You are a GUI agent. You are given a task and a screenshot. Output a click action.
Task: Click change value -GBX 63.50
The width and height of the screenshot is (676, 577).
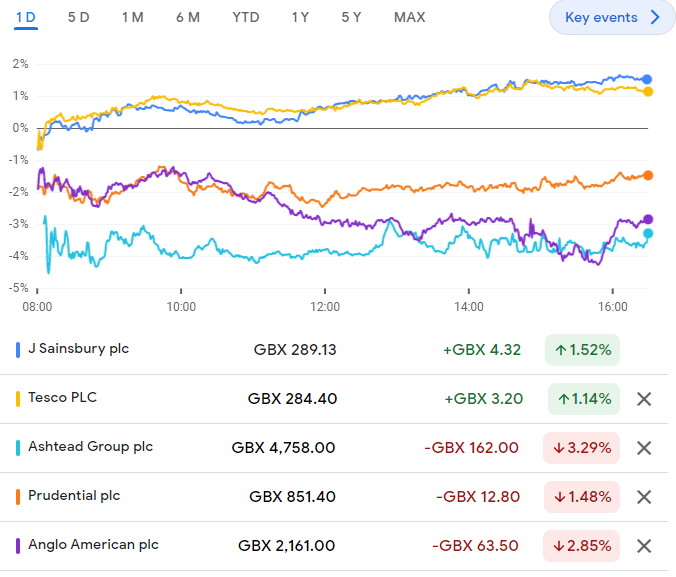tap(475, 546)
